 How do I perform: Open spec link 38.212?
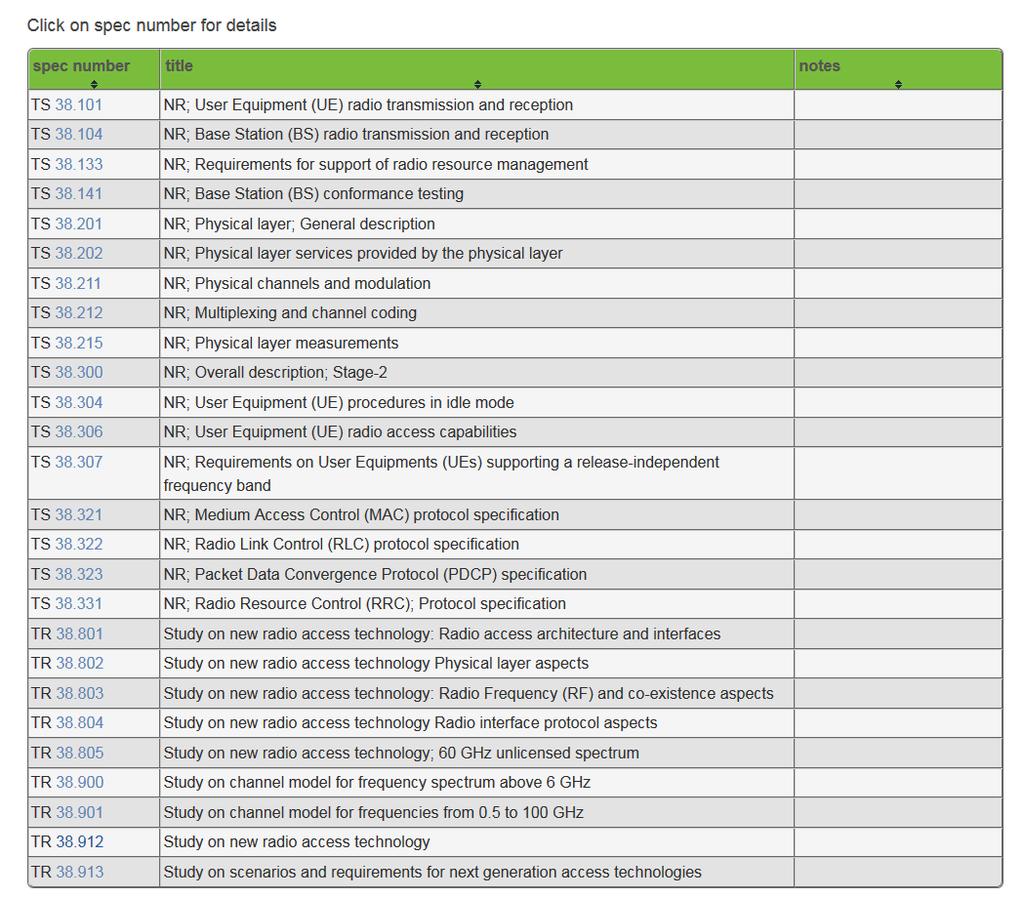[78, 312]
